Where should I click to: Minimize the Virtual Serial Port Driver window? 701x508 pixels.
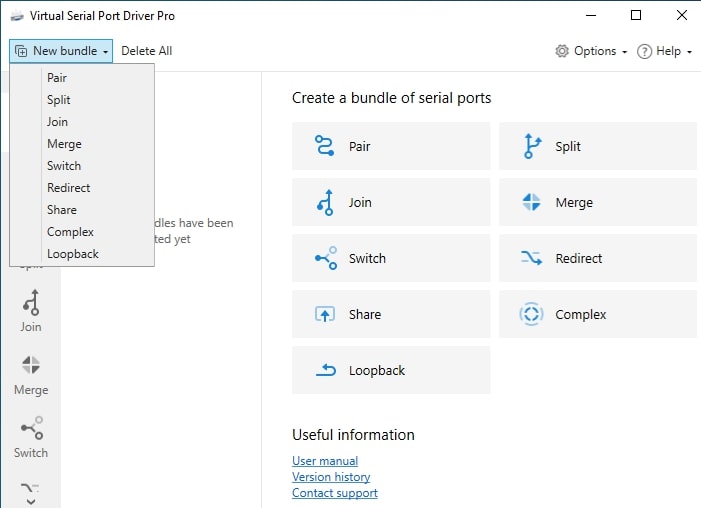[591, 16]
